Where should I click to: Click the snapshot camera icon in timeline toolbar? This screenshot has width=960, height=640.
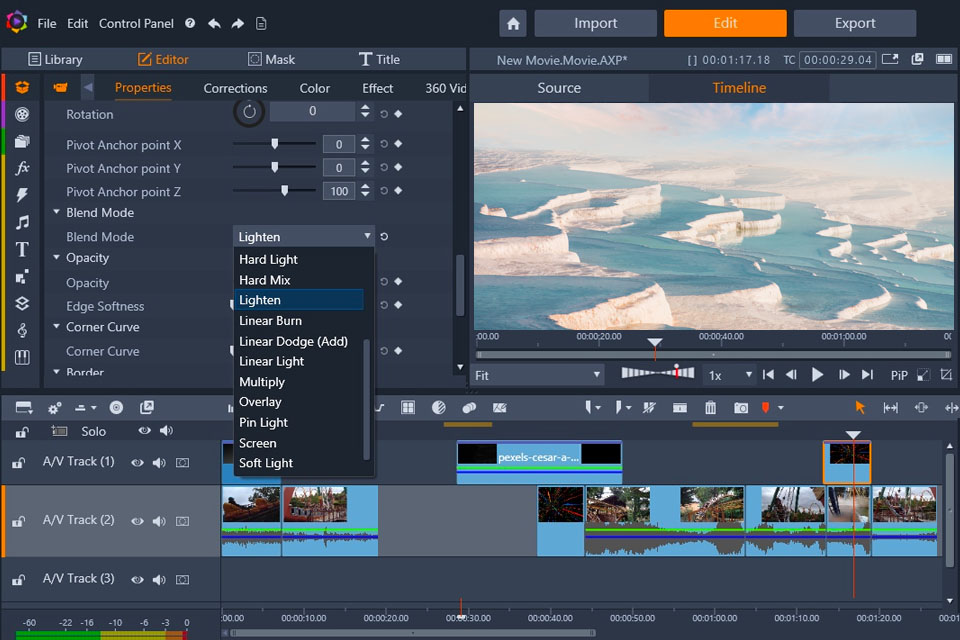(741, 408)
